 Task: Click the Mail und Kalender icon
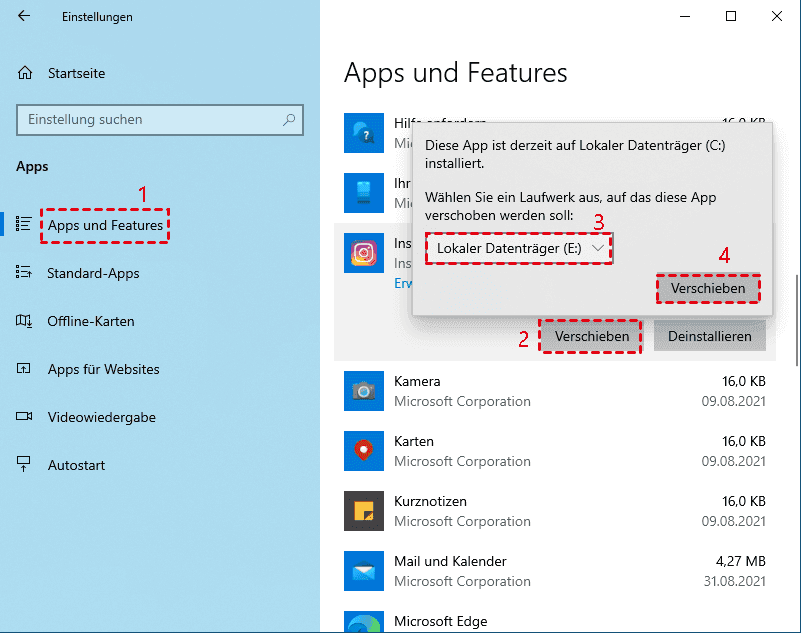click(x=363, y=571)
